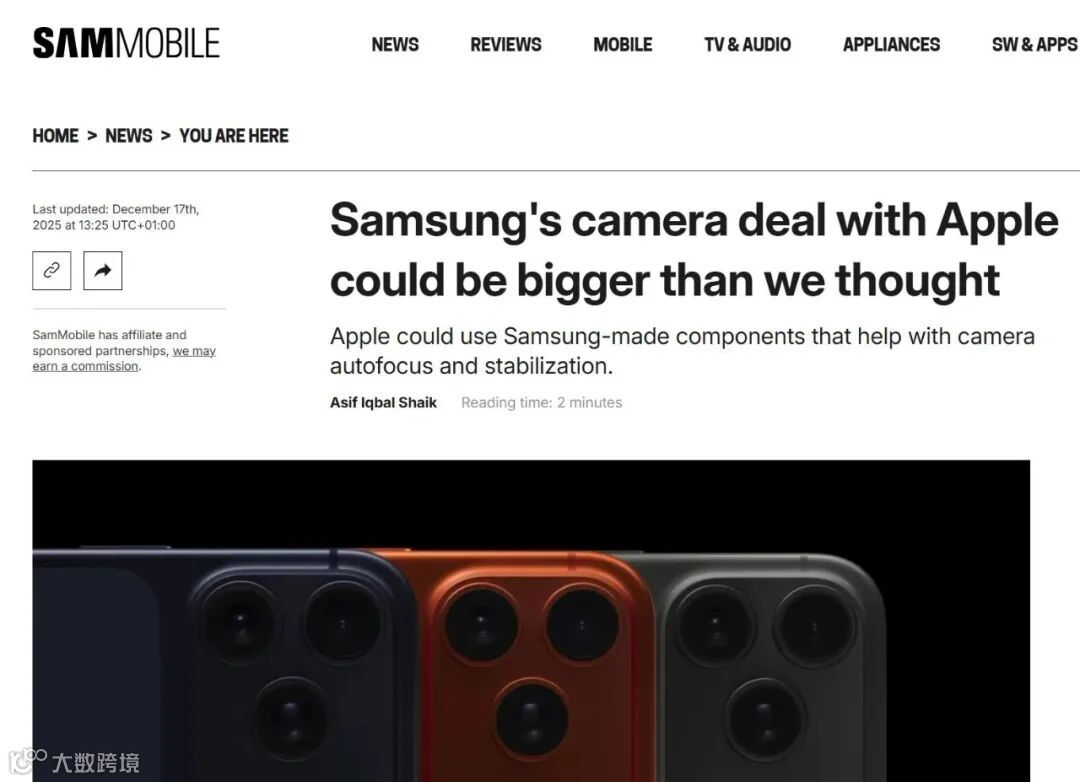1080x782 pixels.
Task: Select MOBILE in the navigation bar
Action: 623,45
